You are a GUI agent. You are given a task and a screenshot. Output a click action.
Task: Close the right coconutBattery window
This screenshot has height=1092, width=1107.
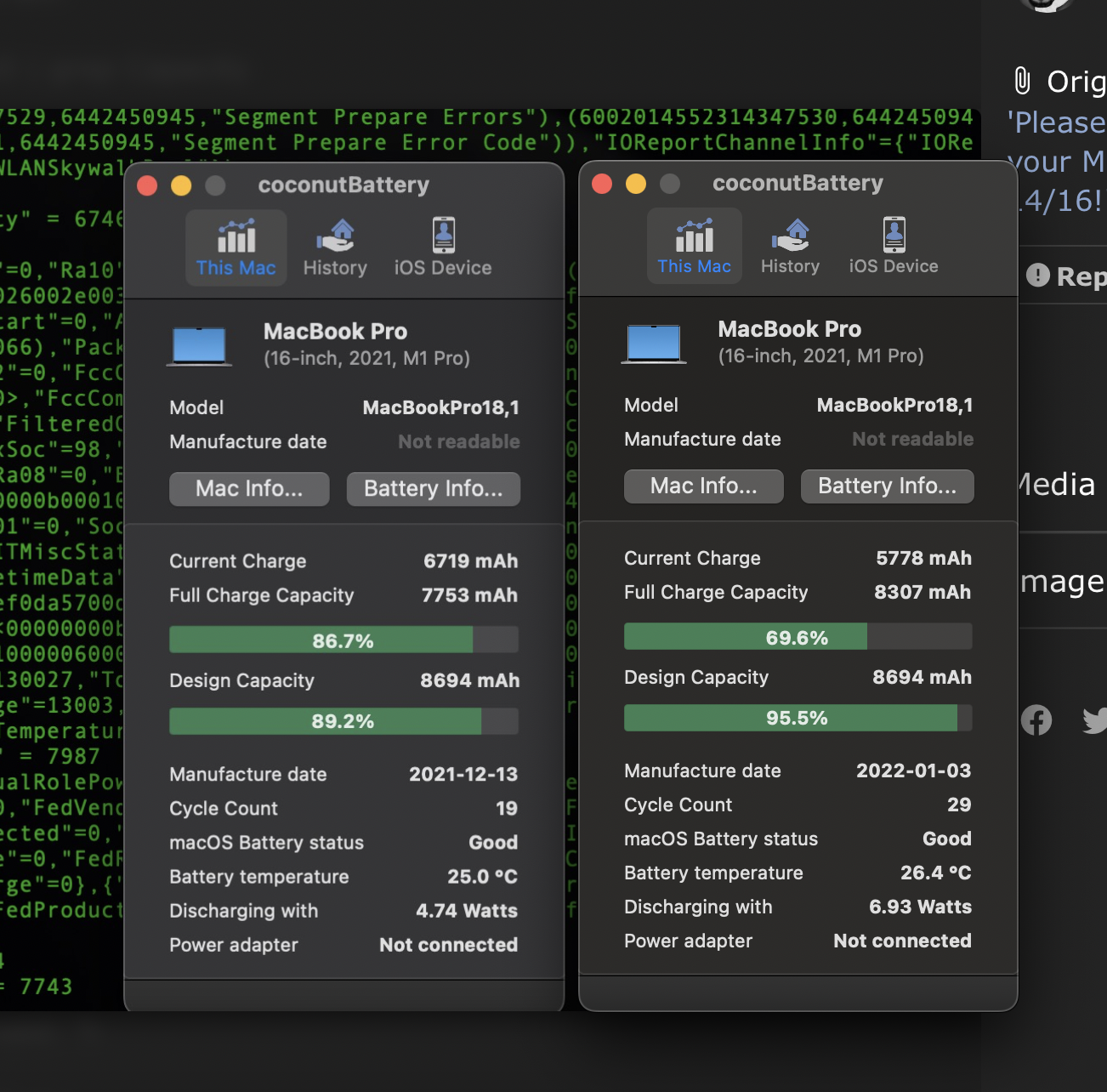click(x=602, y=184)
